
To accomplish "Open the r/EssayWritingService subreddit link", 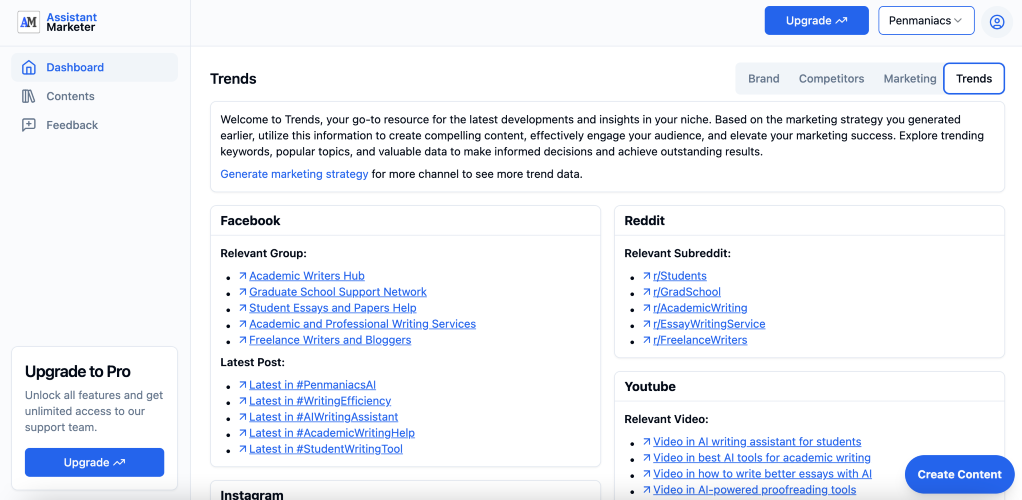I will click(x=709, y=324).
